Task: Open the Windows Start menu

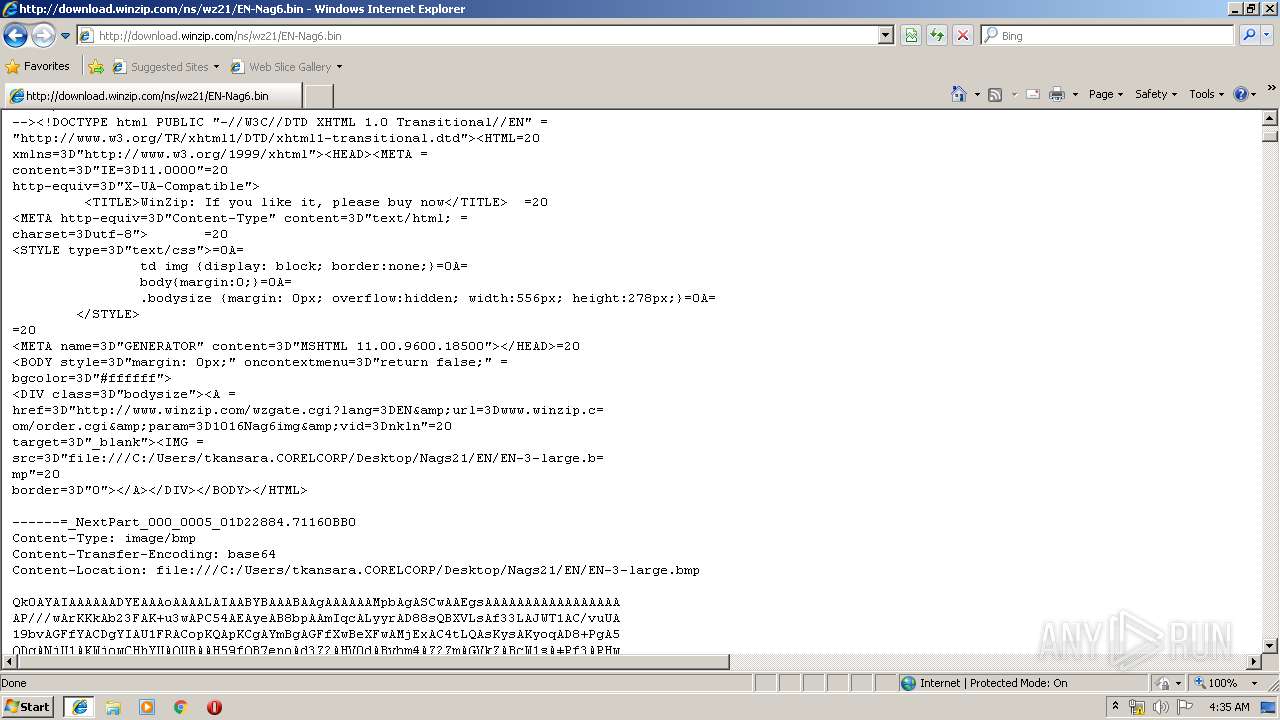Action: click(x=28, y=707)
